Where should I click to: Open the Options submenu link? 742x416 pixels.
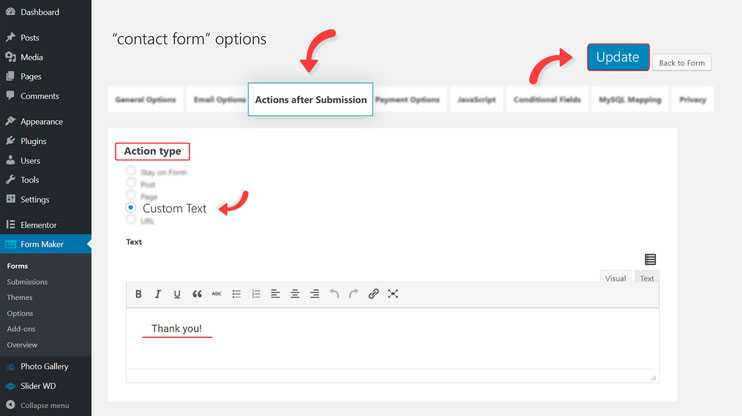(20, 313)
